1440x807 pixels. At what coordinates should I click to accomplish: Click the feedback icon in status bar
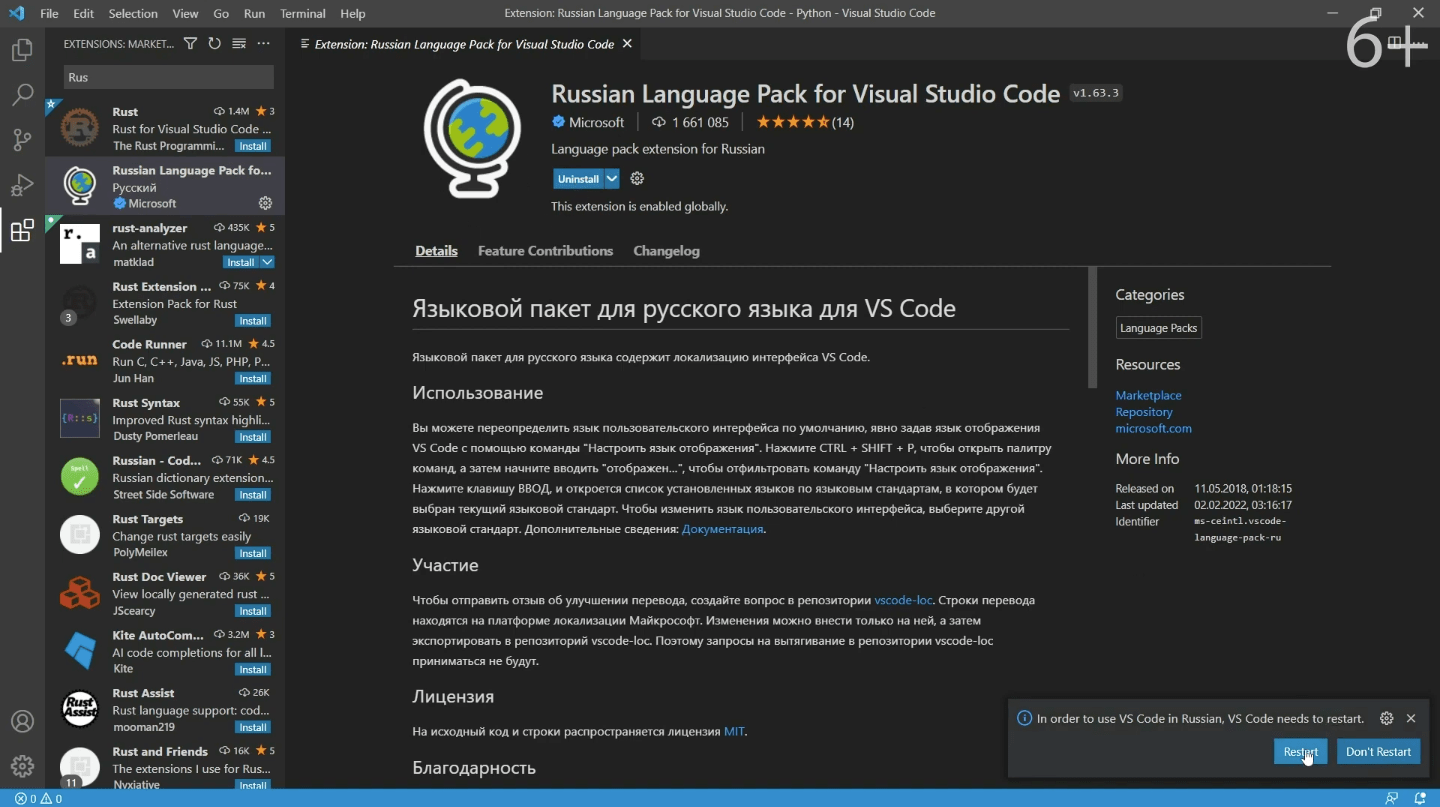[1391, 798]
